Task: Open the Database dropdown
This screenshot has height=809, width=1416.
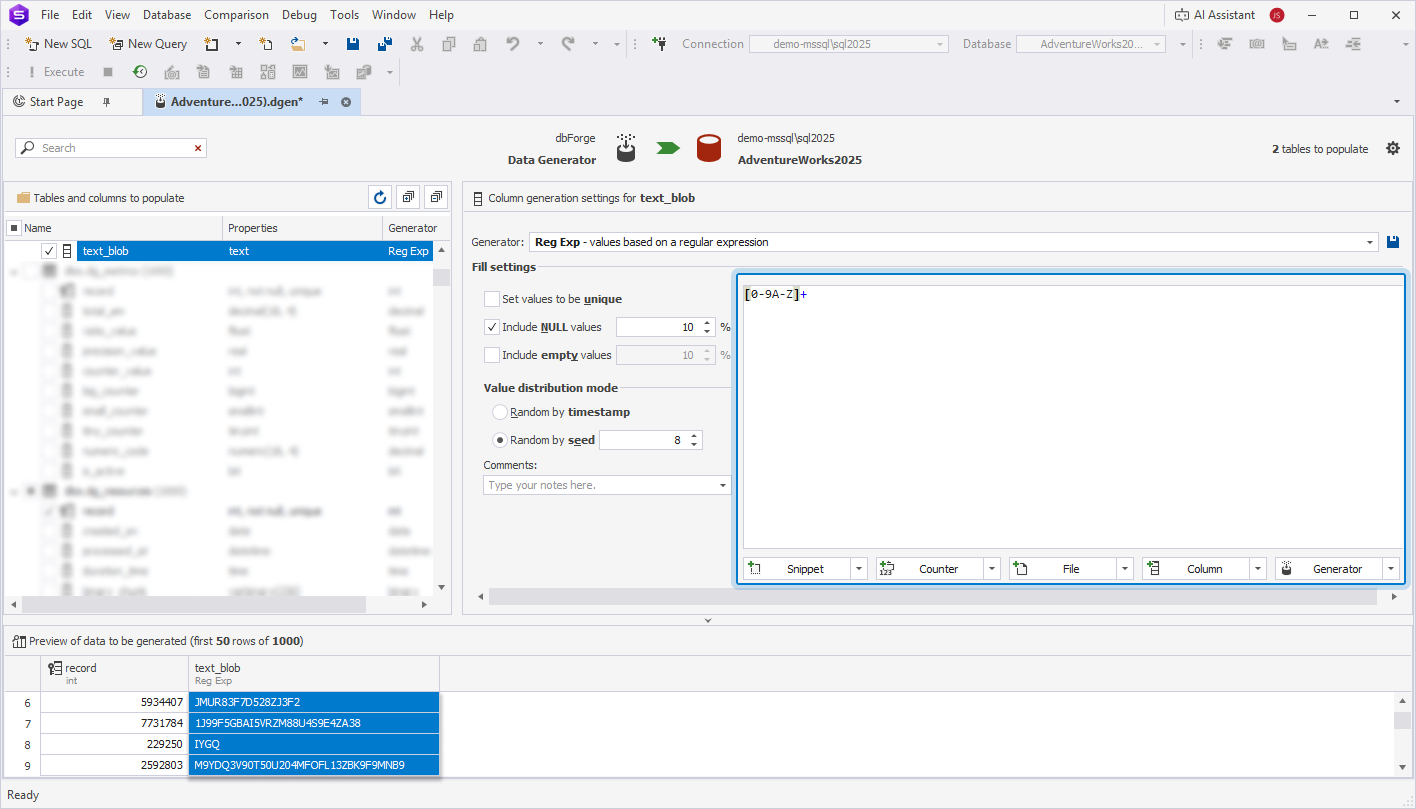Action: pos(1158,44)
